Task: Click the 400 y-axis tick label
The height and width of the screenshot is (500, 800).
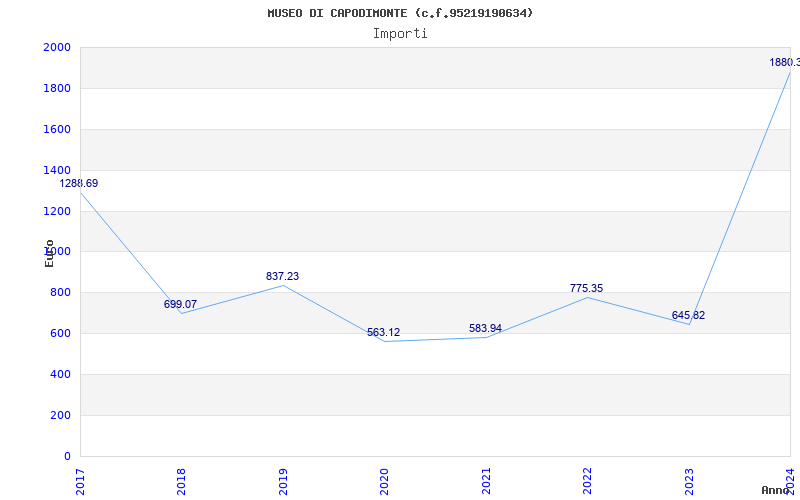Action: click(x=61, y=374)
